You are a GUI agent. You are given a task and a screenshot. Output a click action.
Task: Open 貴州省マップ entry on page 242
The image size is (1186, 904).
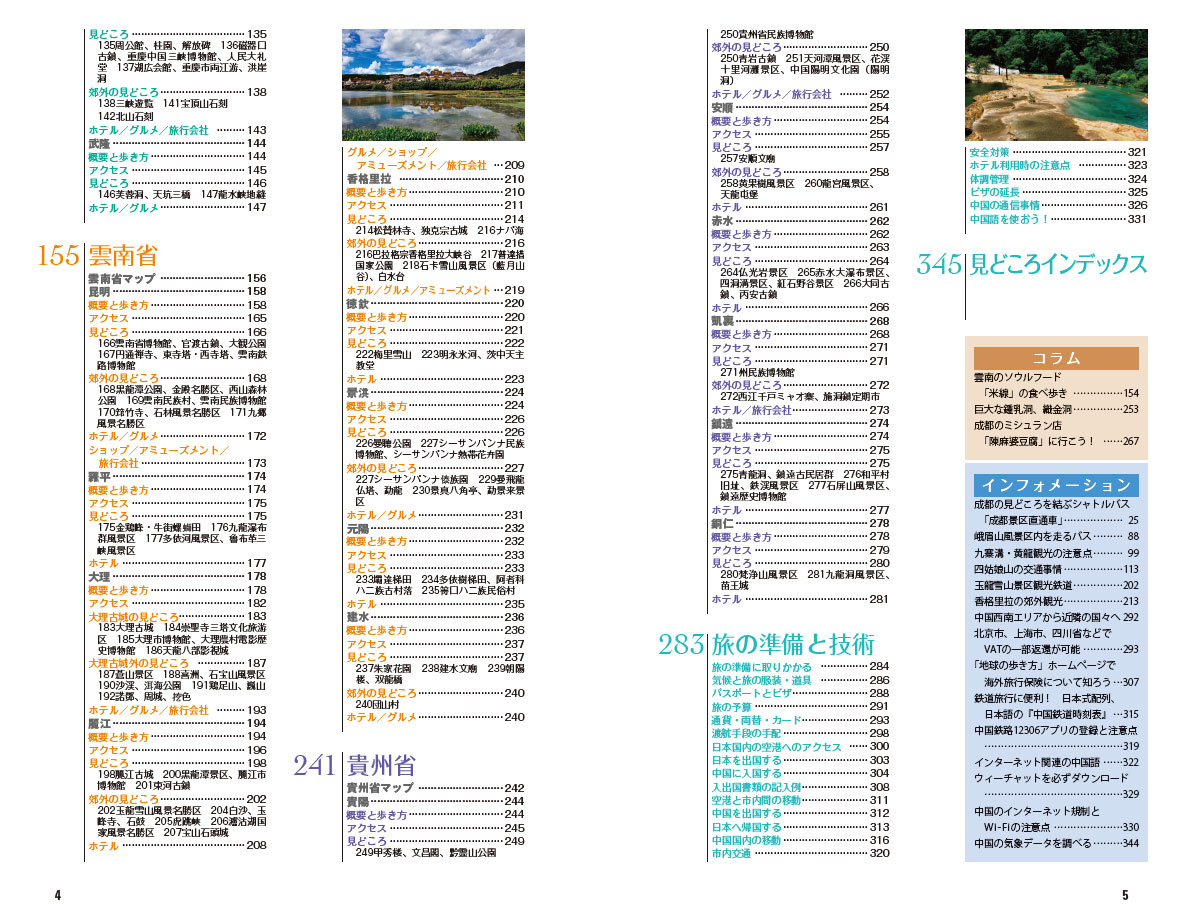click(380, 788)
